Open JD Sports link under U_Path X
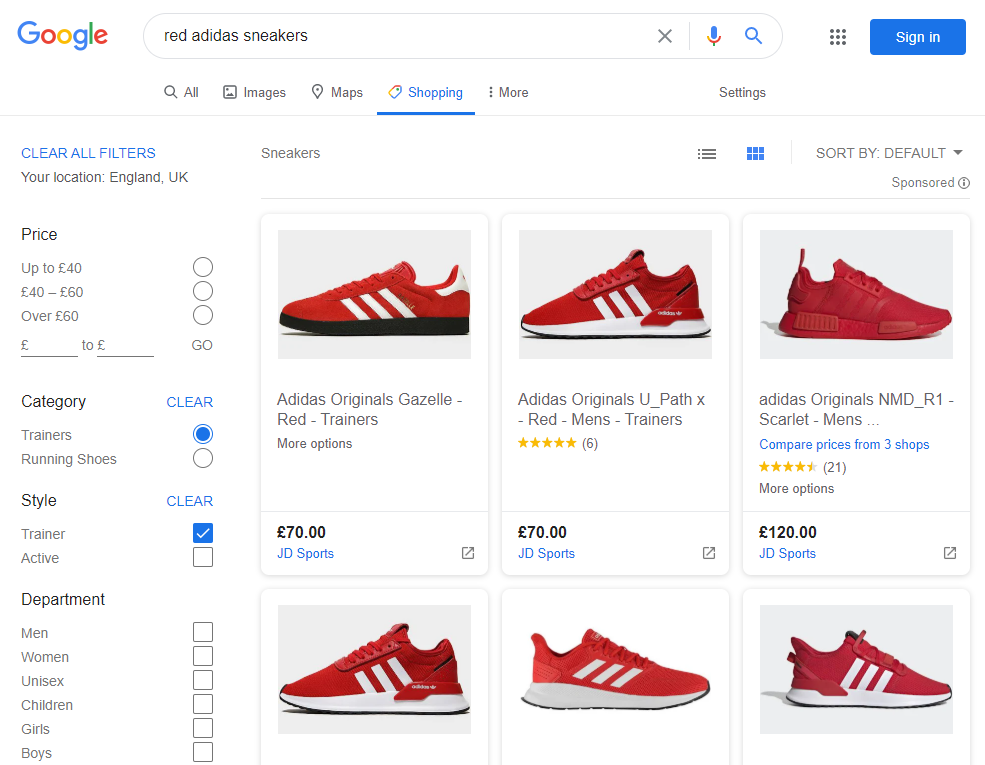The image size is (985, 765). click(x=546, y=553)
